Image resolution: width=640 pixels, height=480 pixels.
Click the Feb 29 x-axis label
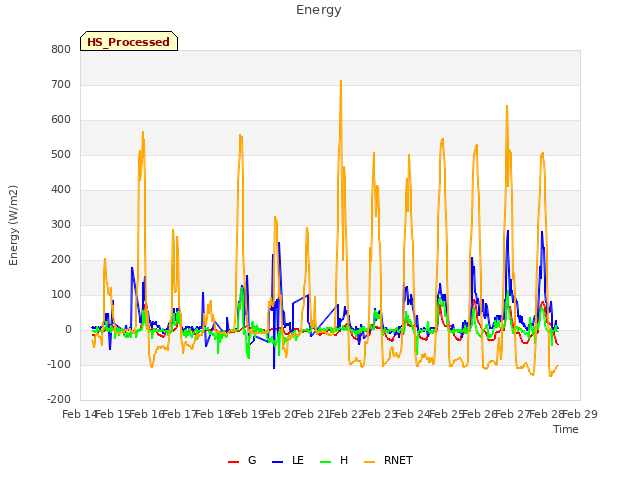[580, 414]
